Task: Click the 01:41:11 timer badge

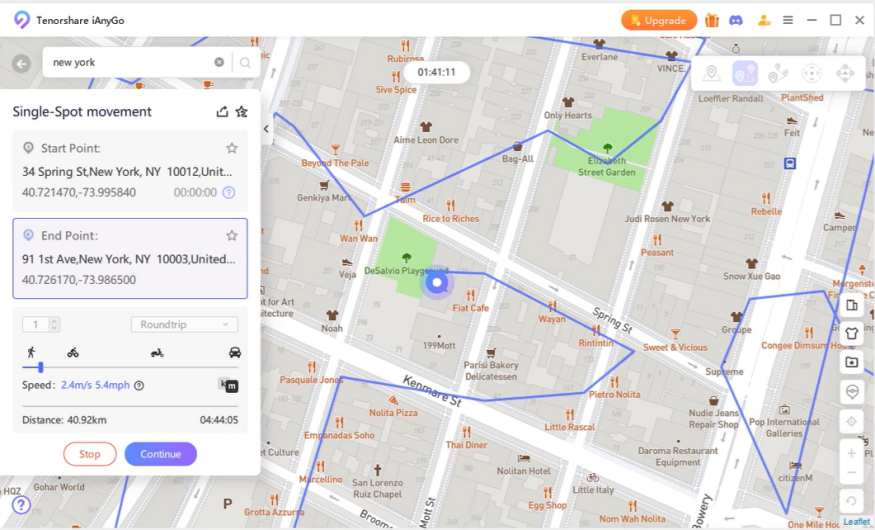Action: point(436,72)
